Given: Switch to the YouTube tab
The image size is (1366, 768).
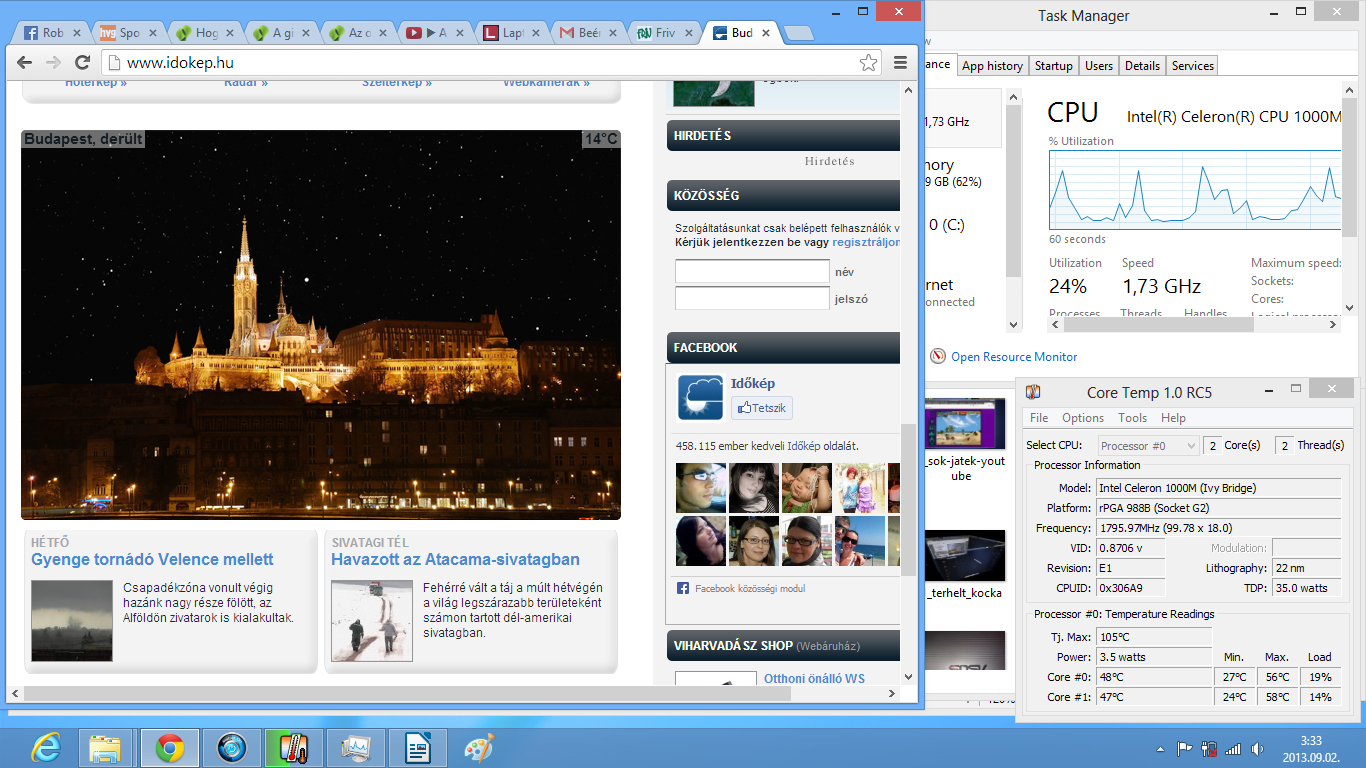Looking at the screenshot, I should tap(435, 33).
